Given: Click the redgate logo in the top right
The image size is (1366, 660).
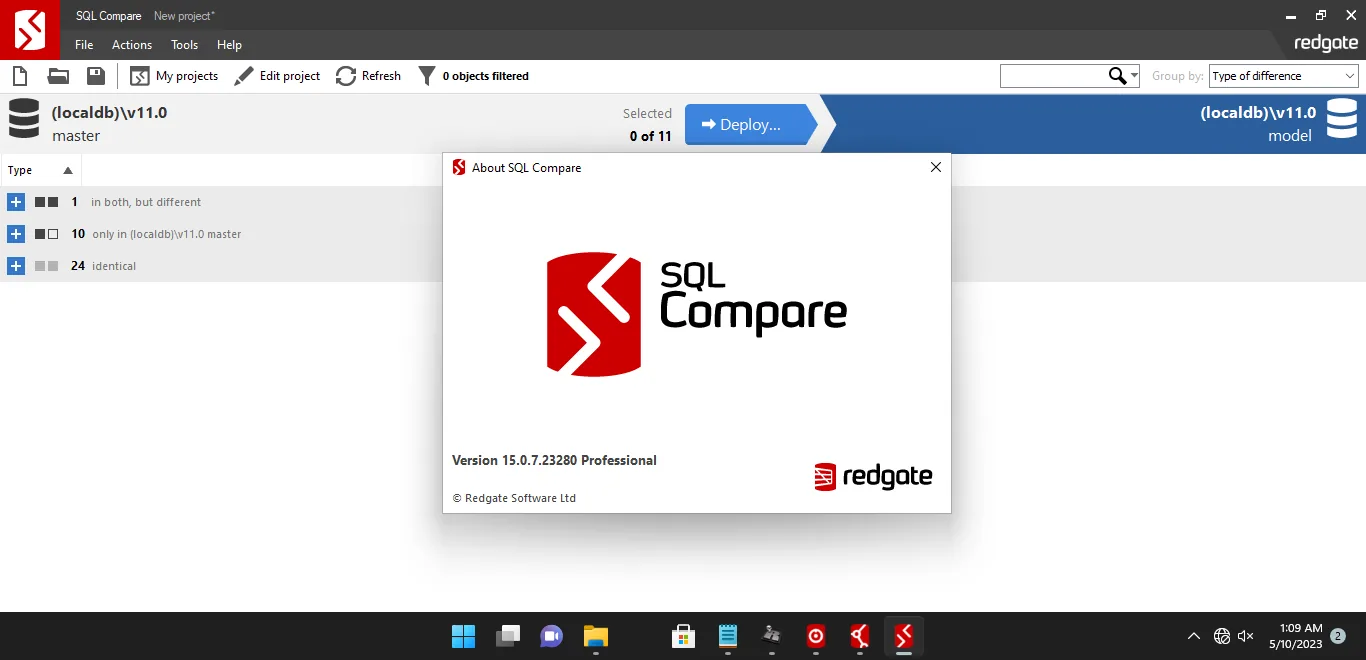Looking at the screenshot, I should pyautogui.click(x=1326, y=44).
